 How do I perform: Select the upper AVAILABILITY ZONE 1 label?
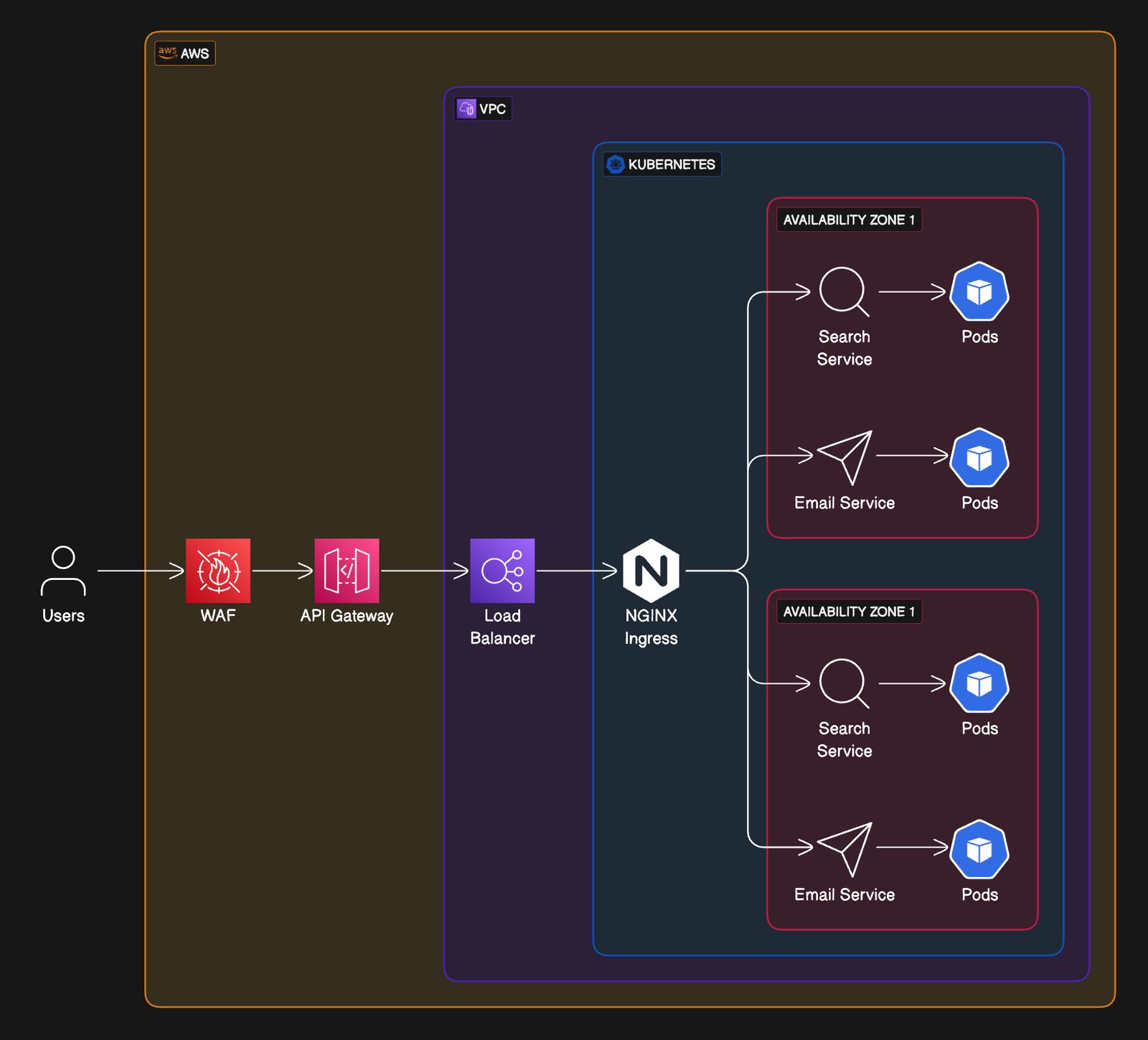click(x=849, y=220)
